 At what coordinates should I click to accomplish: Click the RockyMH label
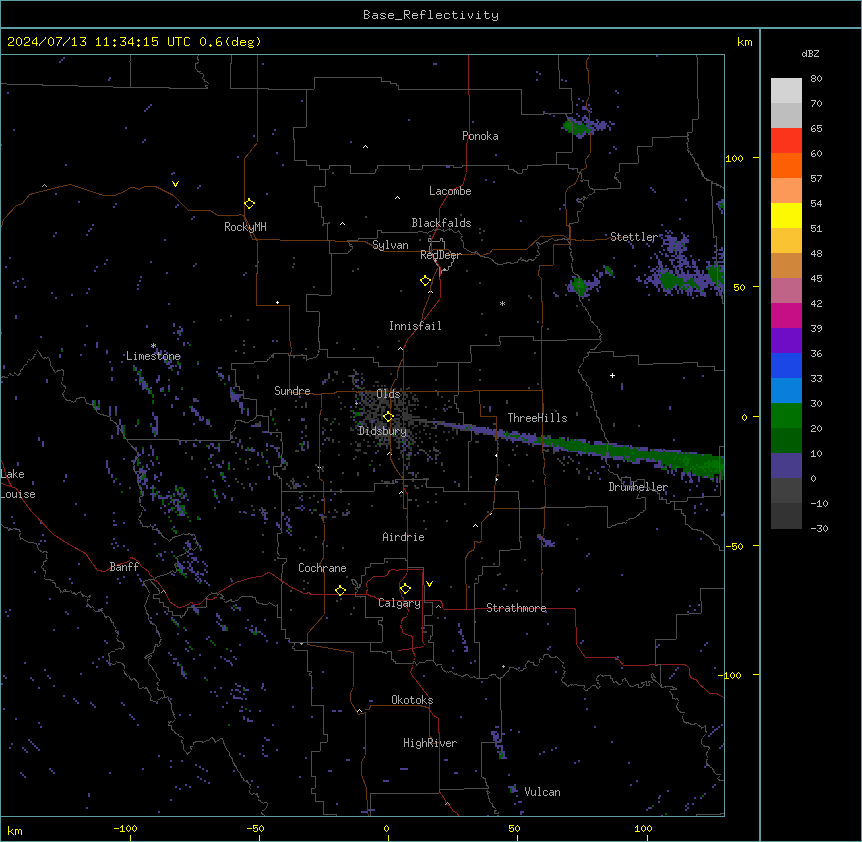coord(245,227)
